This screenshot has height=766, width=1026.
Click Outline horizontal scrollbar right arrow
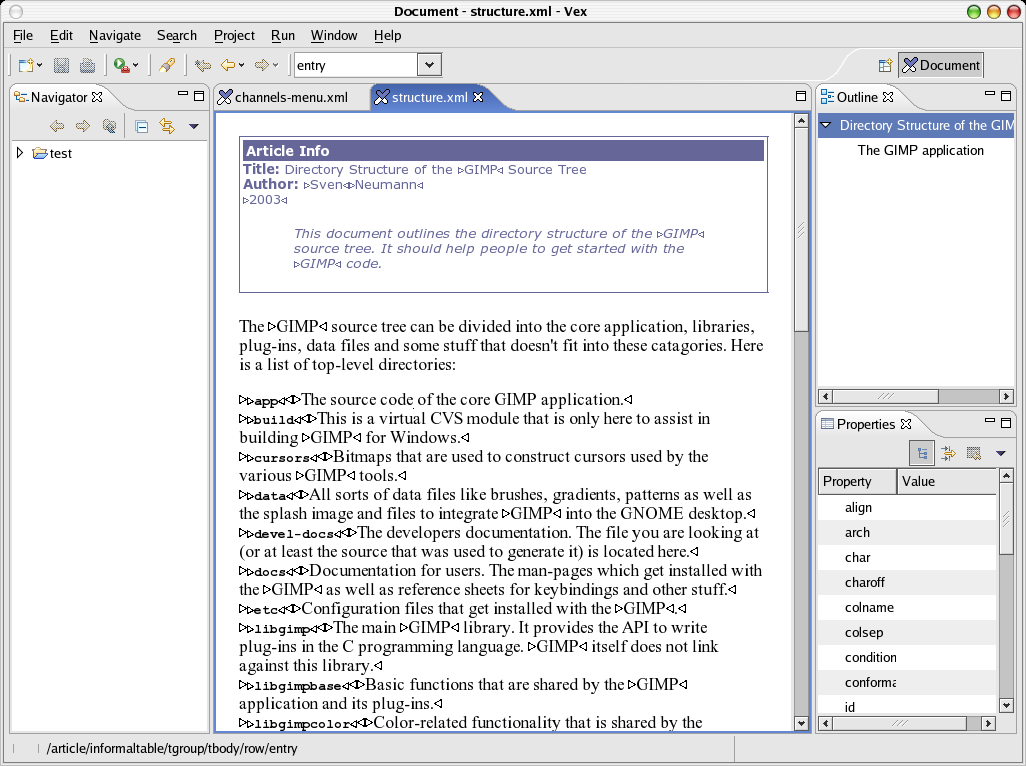tap(1006, 396)
